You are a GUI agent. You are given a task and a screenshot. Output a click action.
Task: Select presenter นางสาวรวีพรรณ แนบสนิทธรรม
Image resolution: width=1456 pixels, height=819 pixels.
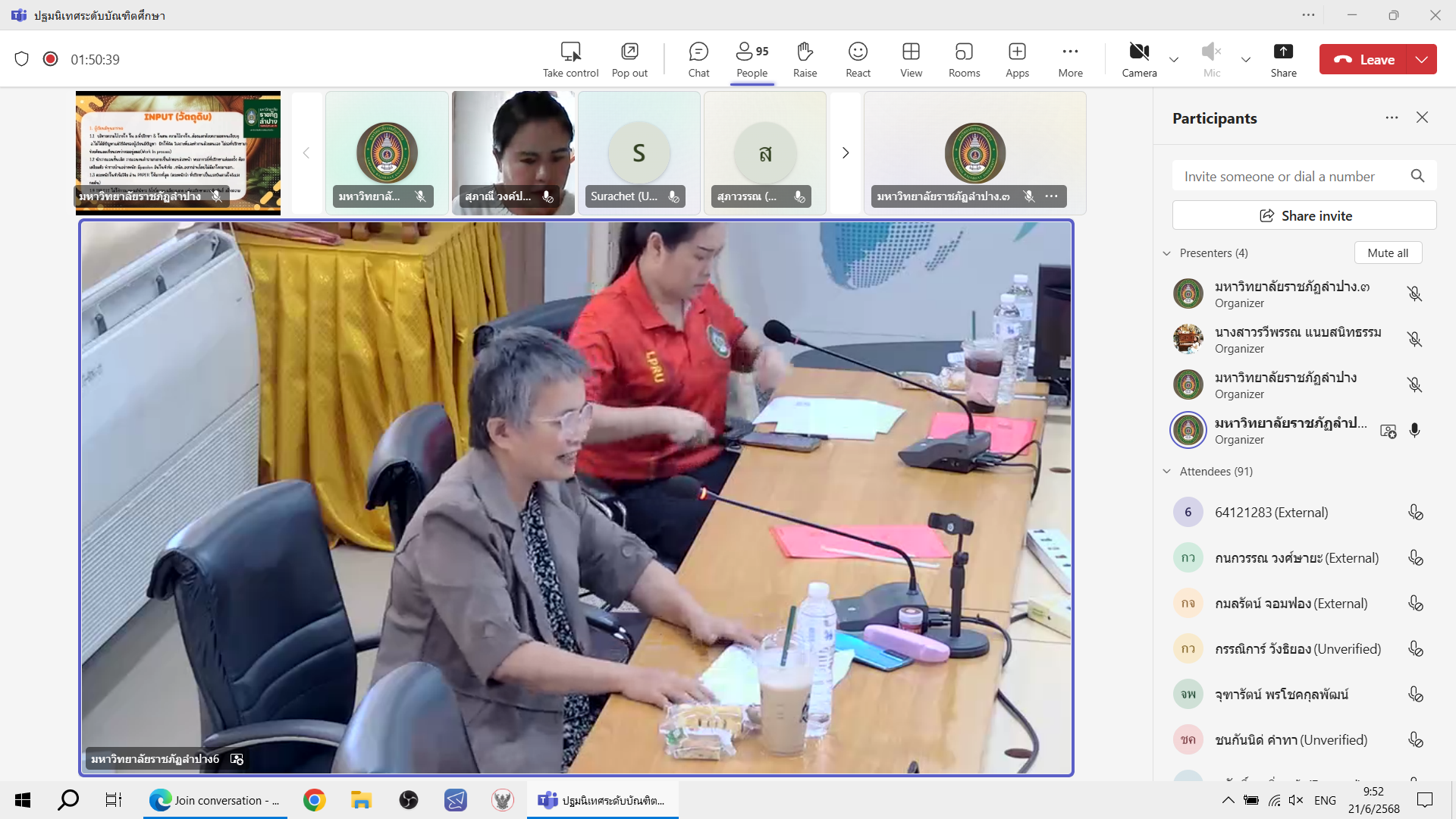coord(1297,340)
